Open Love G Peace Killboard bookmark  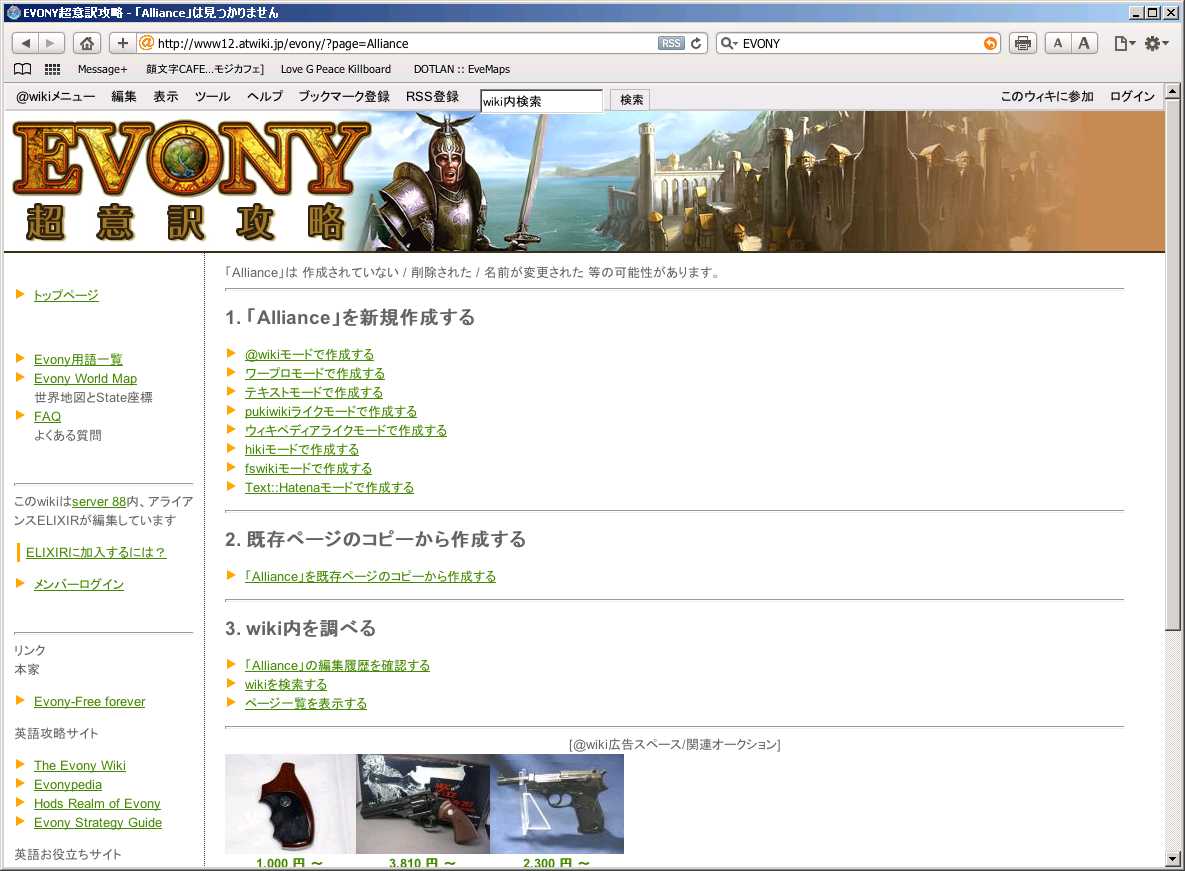pos(336,69)
